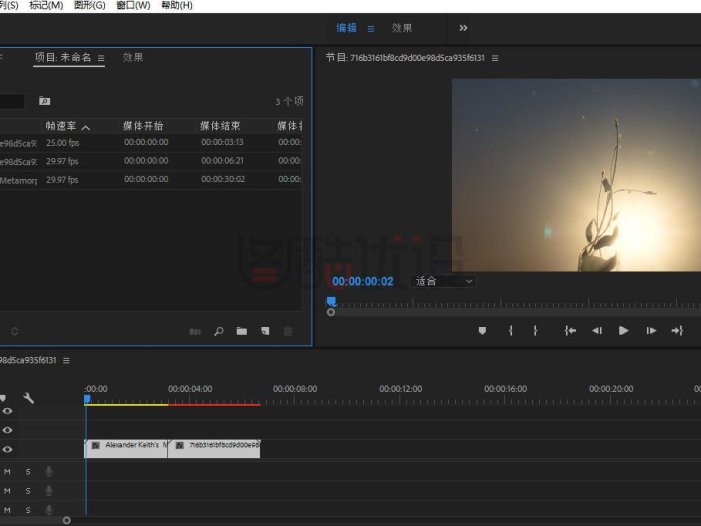Open timeline display settings wrench

[x=29, y=397]
